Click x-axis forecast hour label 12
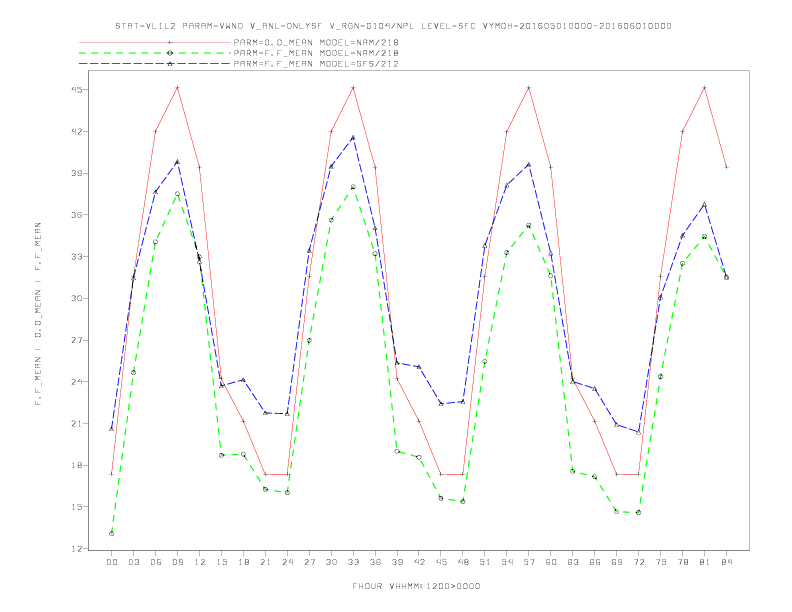This screenshot has width=792, height=612. click(200, 562)
